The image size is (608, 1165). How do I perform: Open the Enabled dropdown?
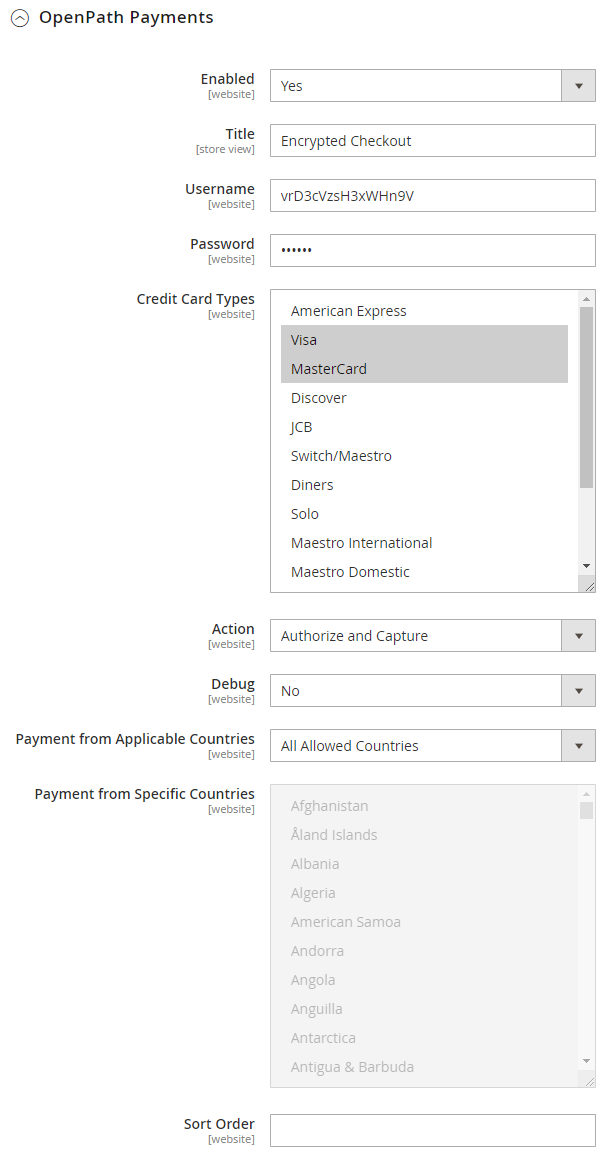pos(433,85)
